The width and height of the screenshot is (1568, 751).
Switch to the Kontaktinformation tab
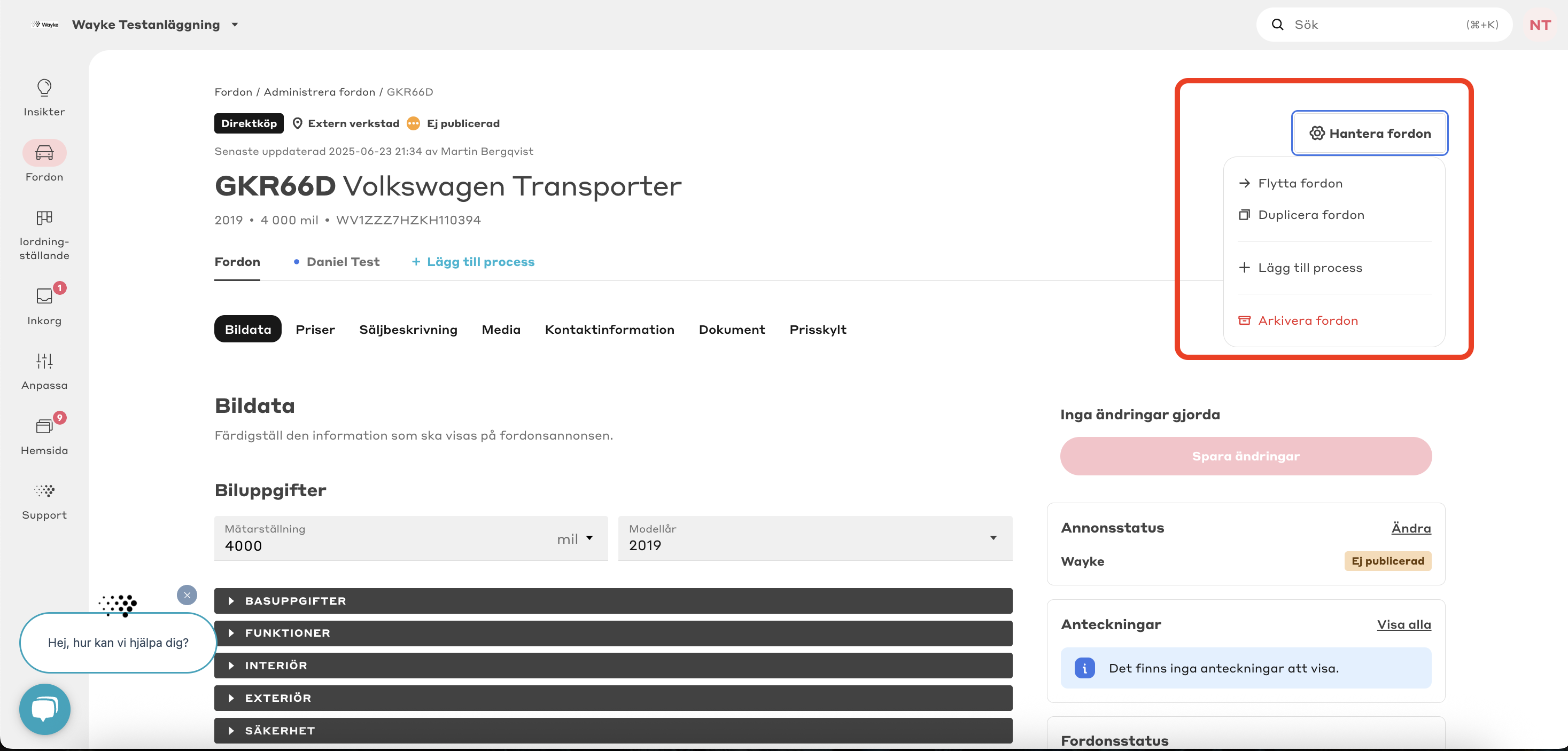(x=609, y=329)
